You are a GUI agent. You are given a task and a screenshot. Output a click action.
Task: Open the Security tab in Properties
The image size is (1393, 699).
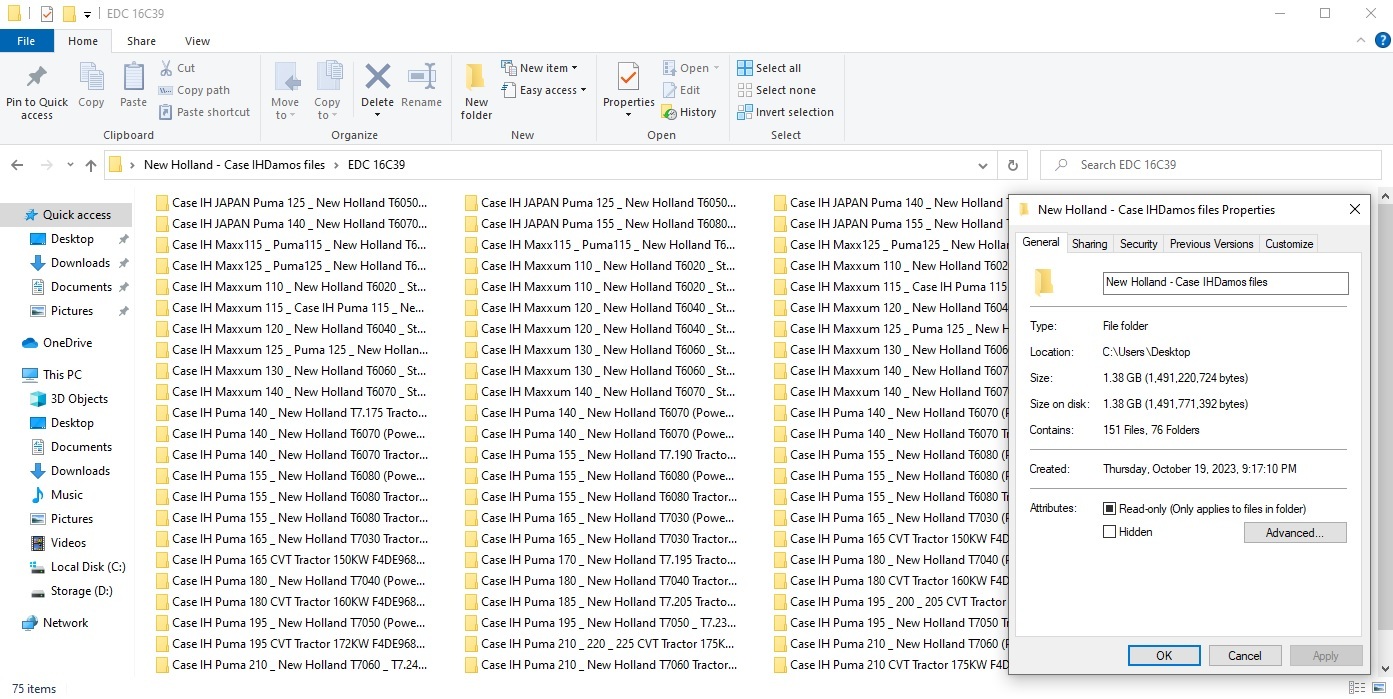point(1138,244)
